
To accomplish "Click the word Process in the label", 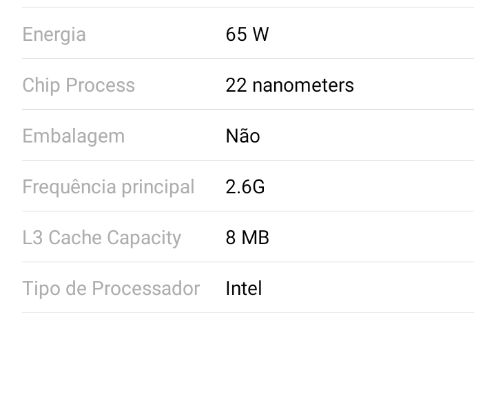I will tap(100, 85).
